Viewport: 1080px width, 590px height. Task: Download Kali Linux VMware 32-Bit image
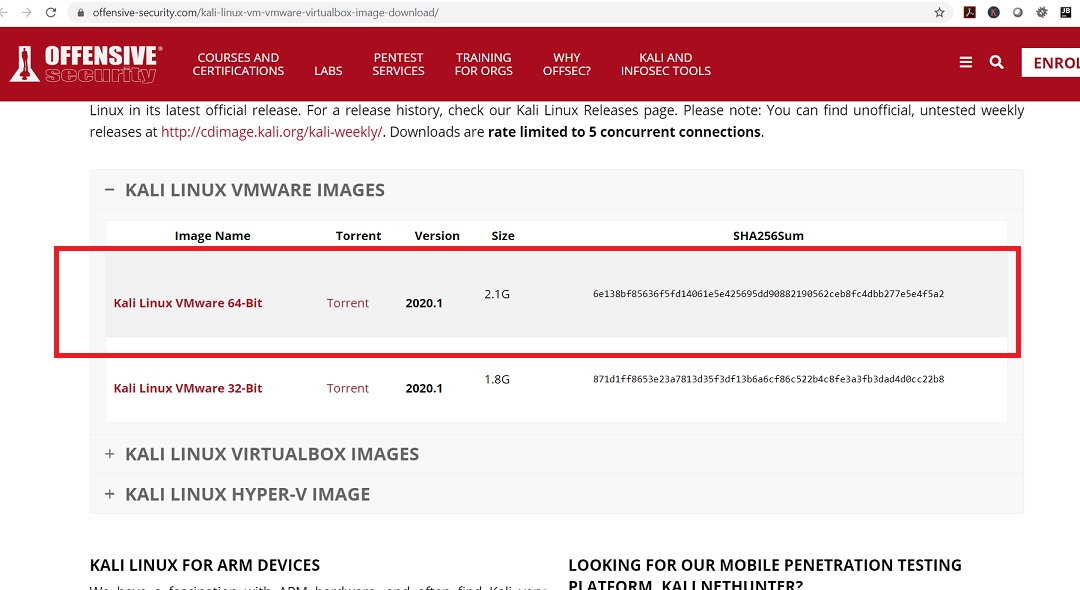pyautogui.click(x=188, y=388)
